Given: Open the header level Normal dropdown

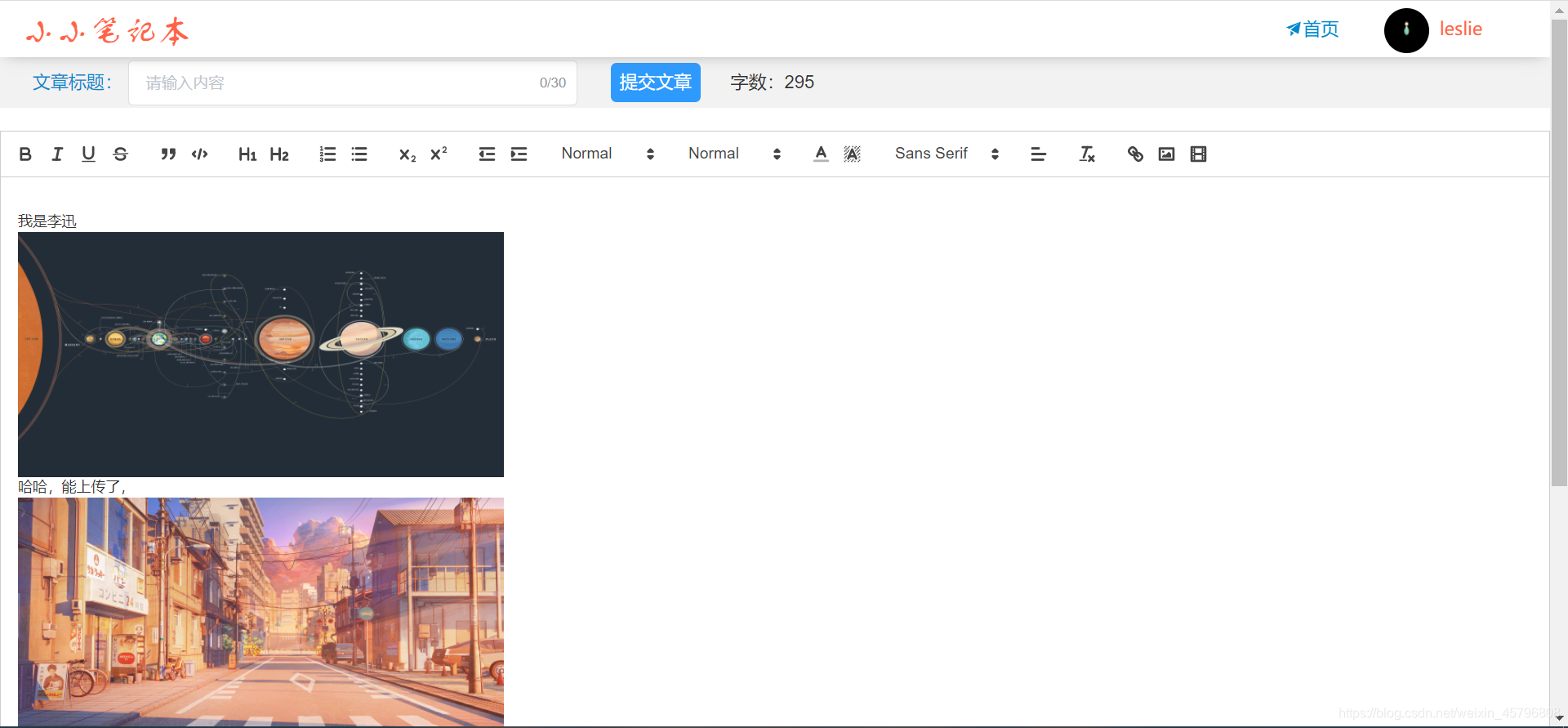Looking at the screenshot, I should [735, 154].
